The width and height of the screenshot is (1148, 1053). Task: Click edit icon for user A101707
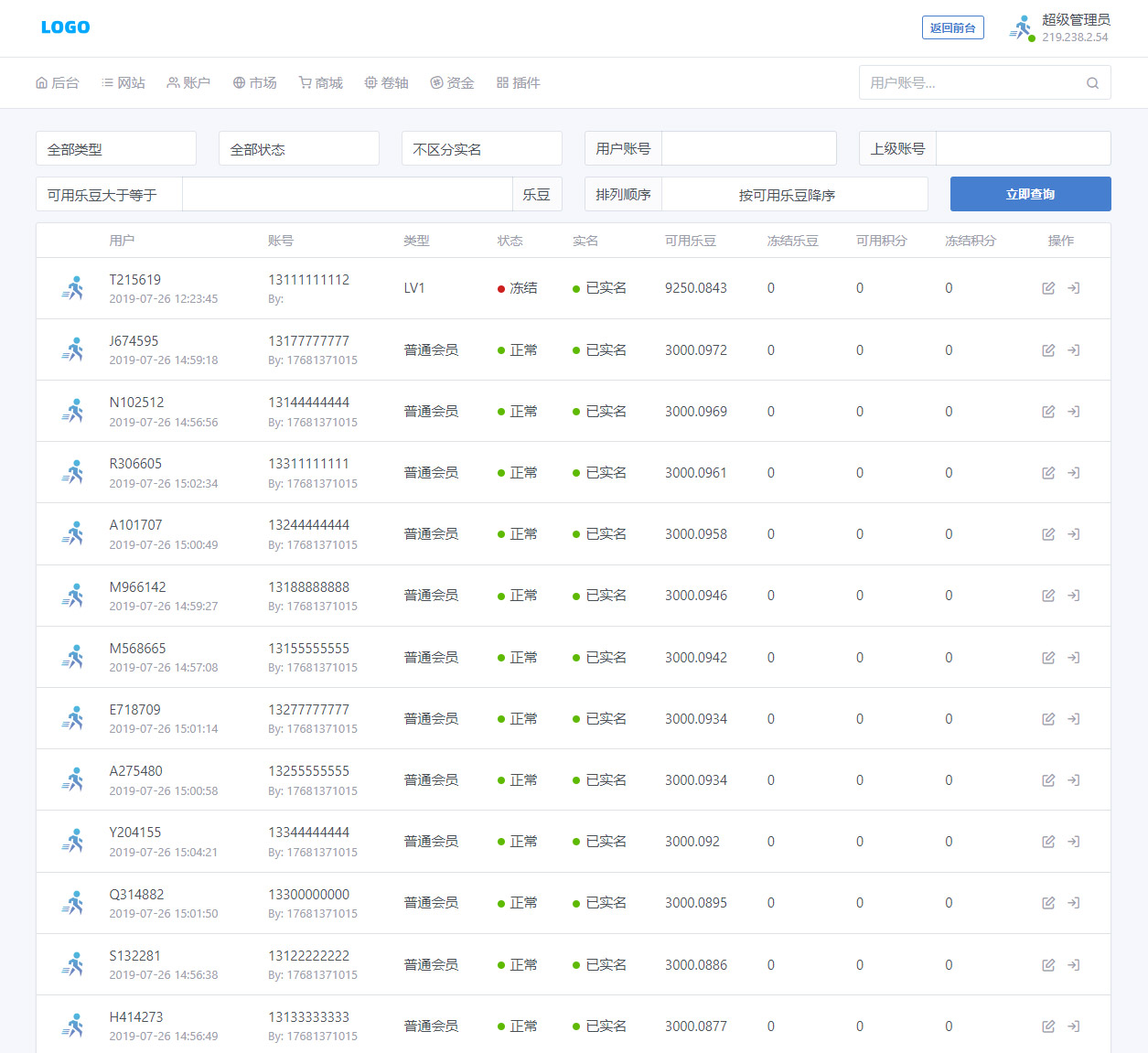click(1048, 534)
